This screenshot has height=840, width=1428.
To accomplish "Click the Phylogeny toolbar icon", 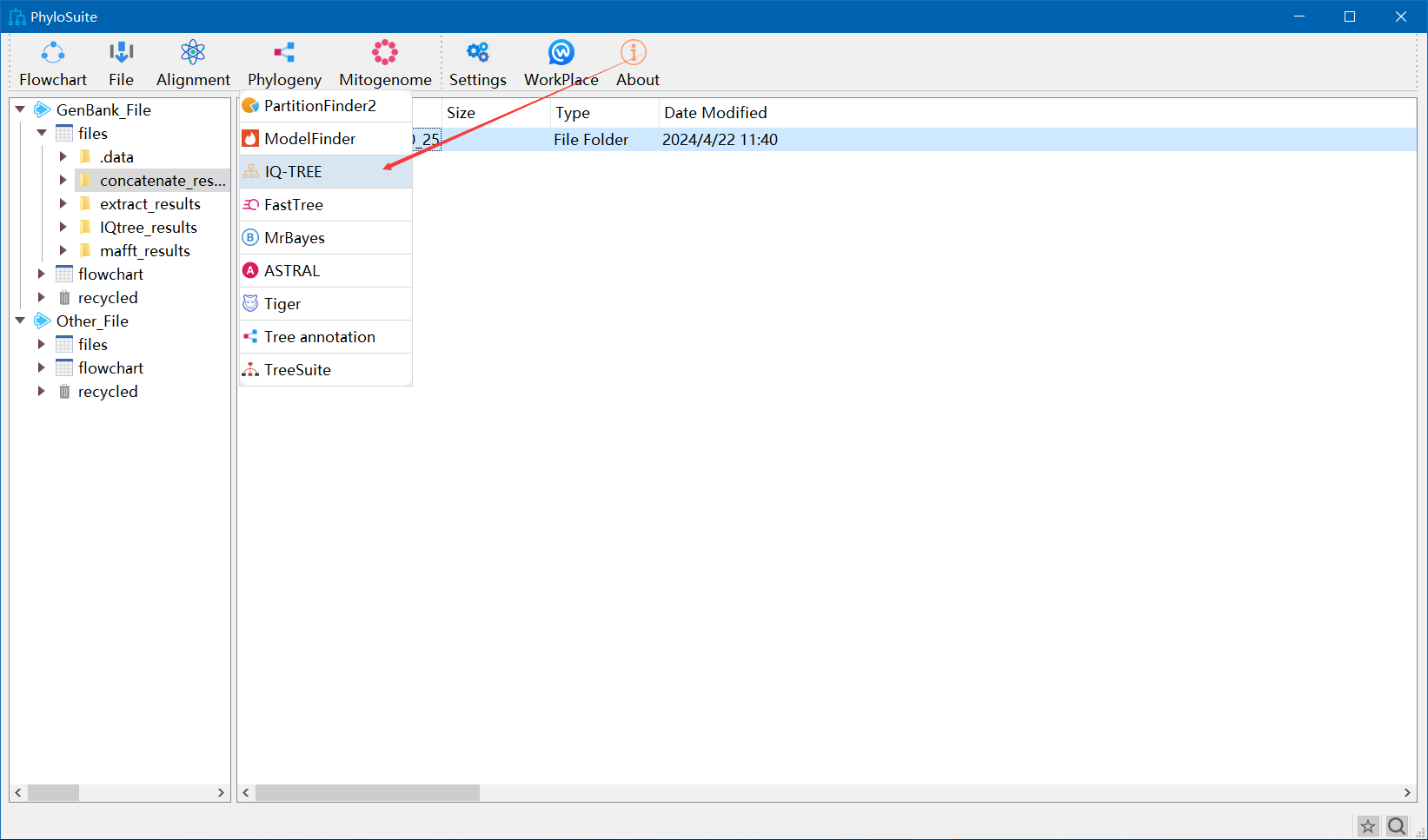I will tap(284, 53).
